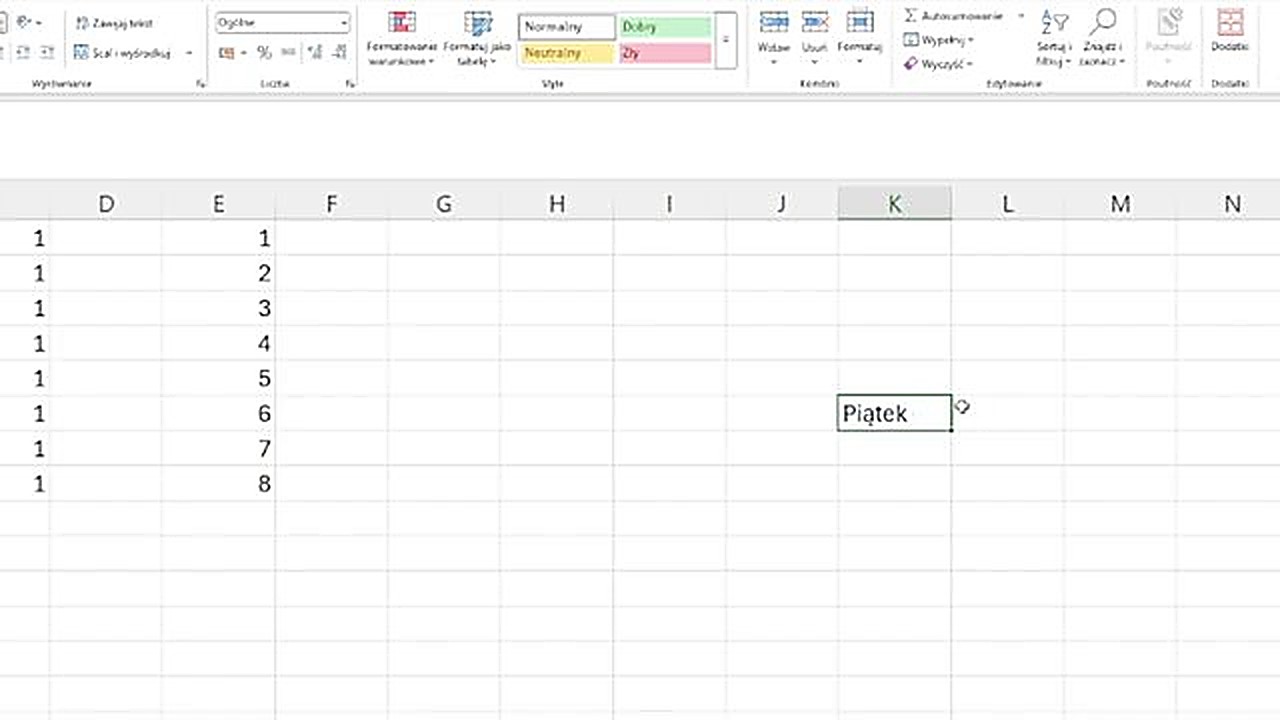Open the Wypełnij fill menu
The image size is (1280, 720).
pyautogui.click(x=938, y=40)
